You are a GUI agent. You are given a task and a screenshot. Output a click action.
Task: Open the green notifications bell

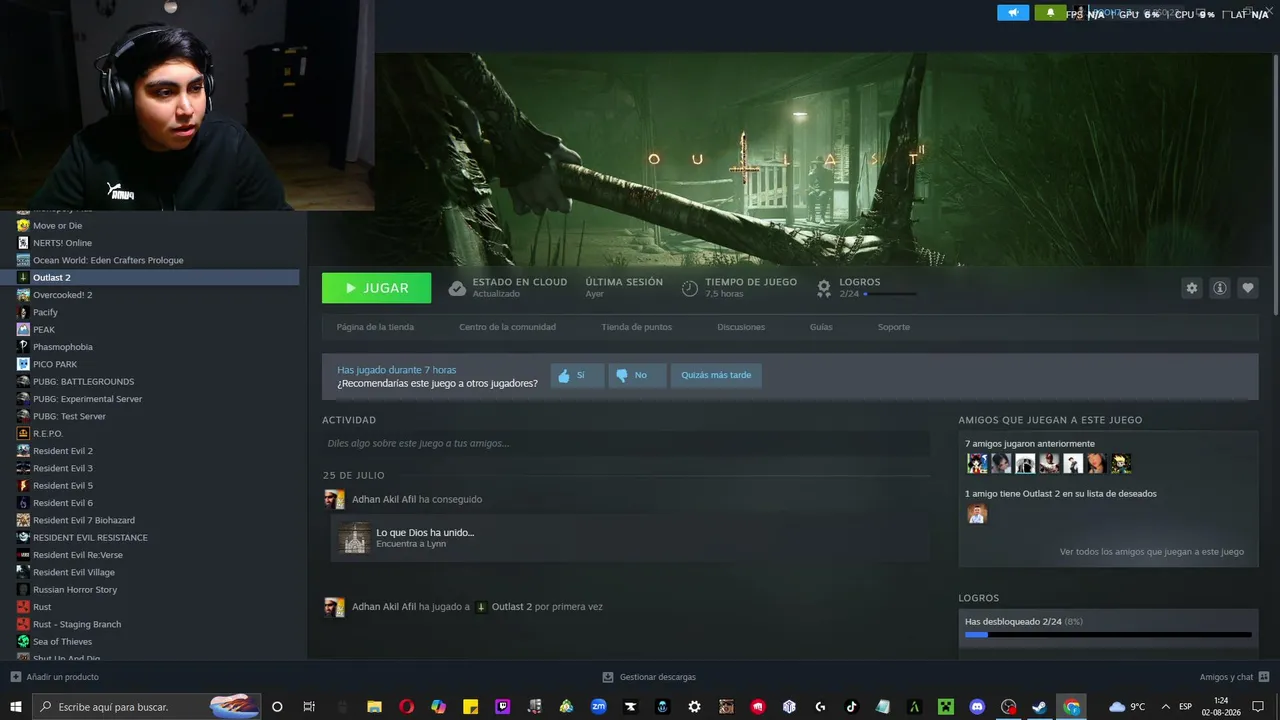(x=1050, y=13)
